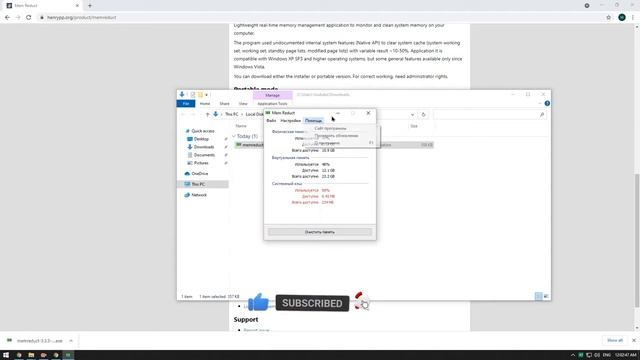Reload the Chrome page

[x=29, y=18]
